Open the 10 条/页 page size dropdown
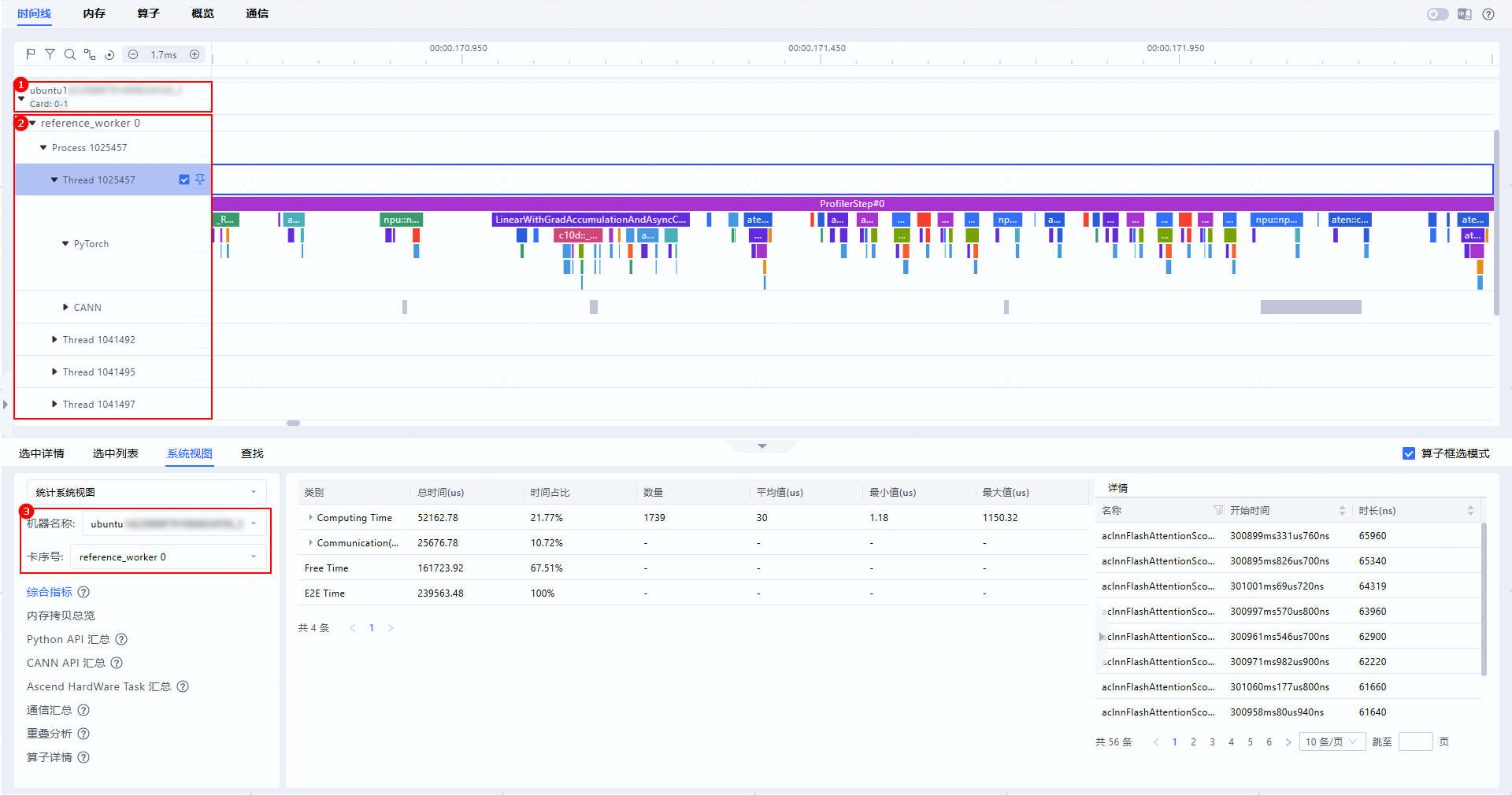Viewport: 1512px width, 795px height. [1332, 741]
